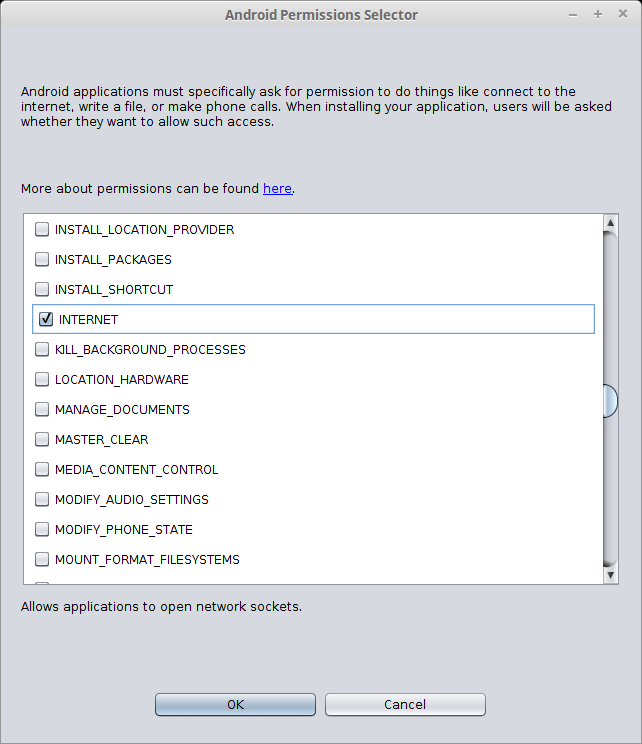642x744 pixels.
Task: Confirm selection with the OK button
Action: click(235, 704)
